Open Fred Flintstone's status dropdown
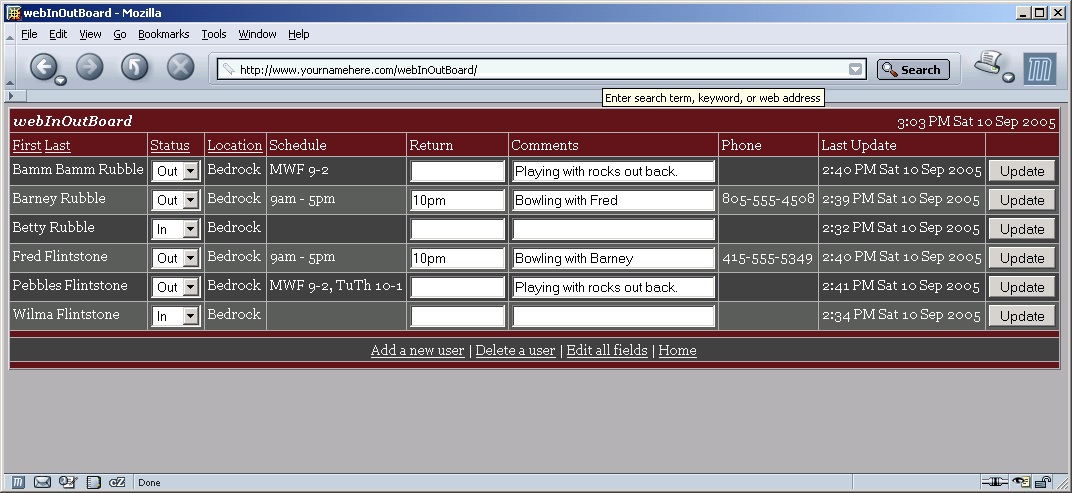 176,258
